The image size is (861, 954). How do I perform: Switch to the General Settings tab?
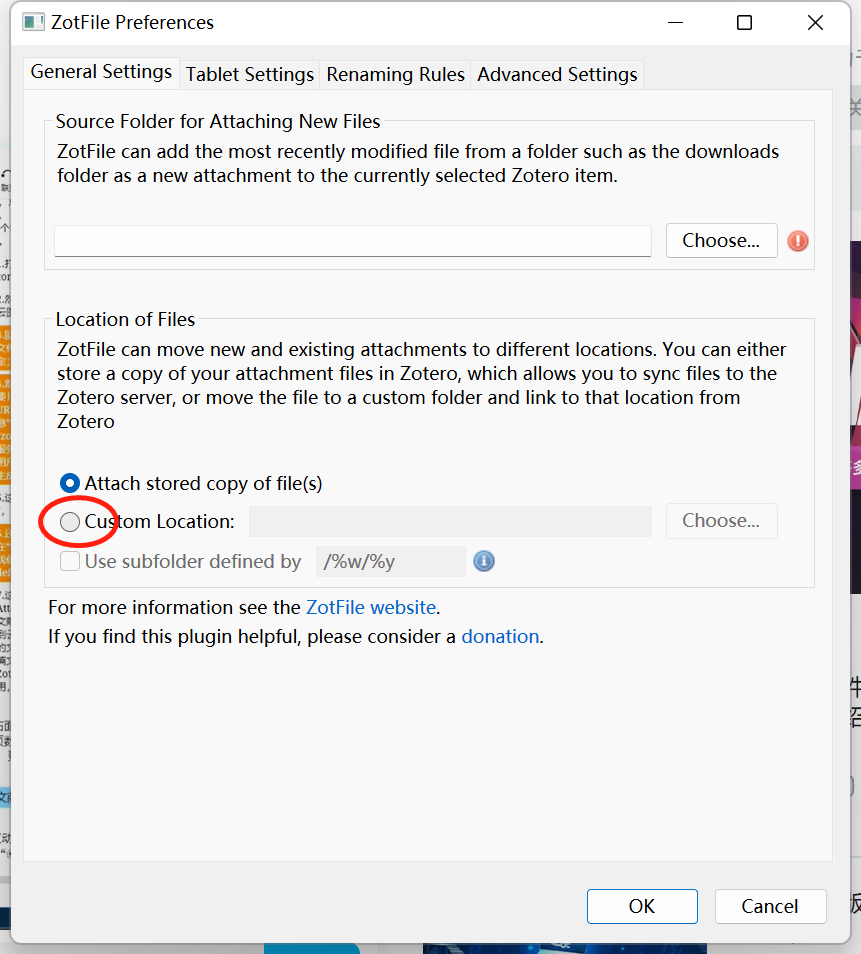[x=102, y=72]
